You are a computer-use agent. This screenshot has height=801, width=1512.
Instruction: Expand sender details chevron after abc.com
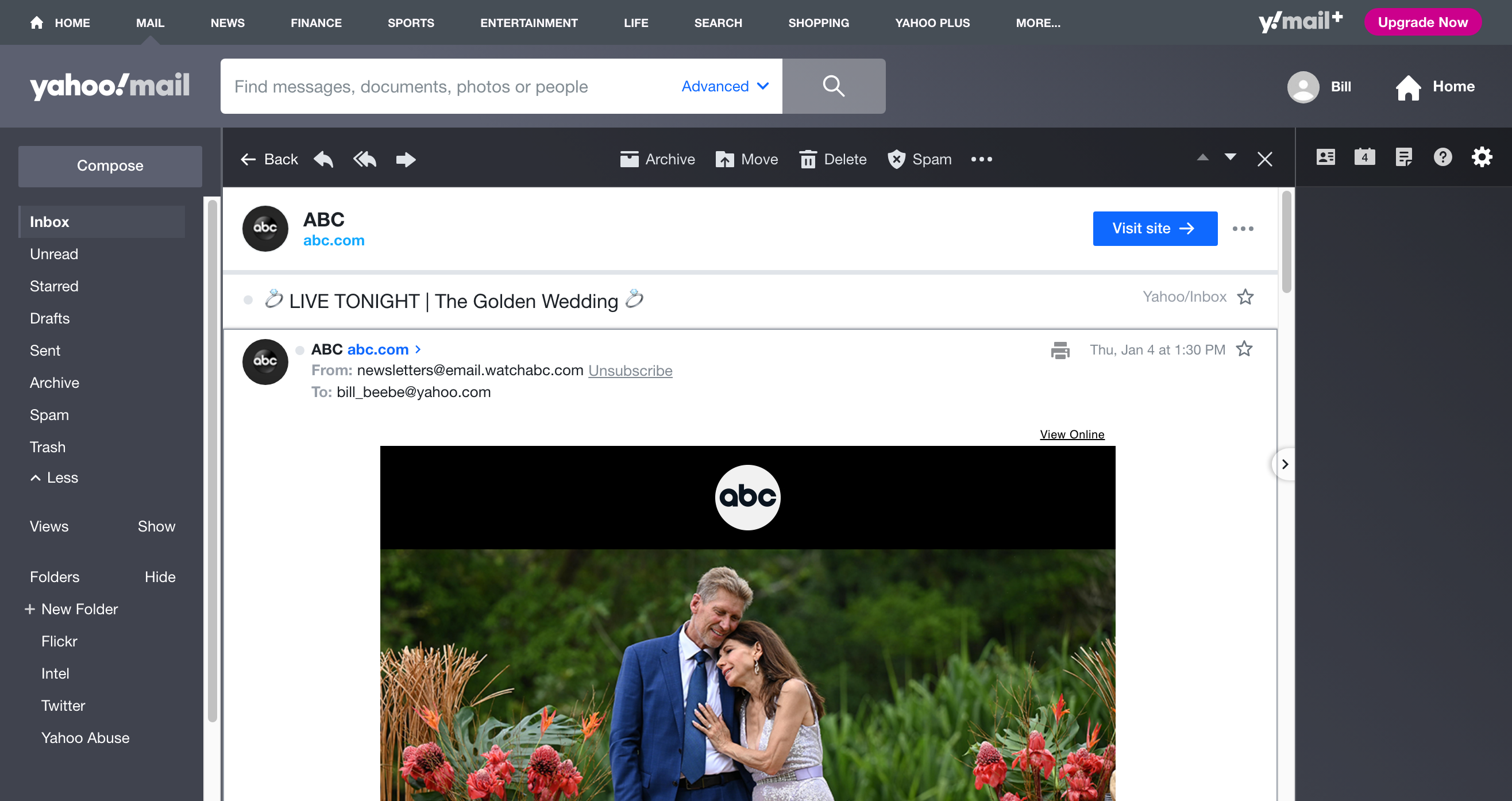click(x=418, y=349)
